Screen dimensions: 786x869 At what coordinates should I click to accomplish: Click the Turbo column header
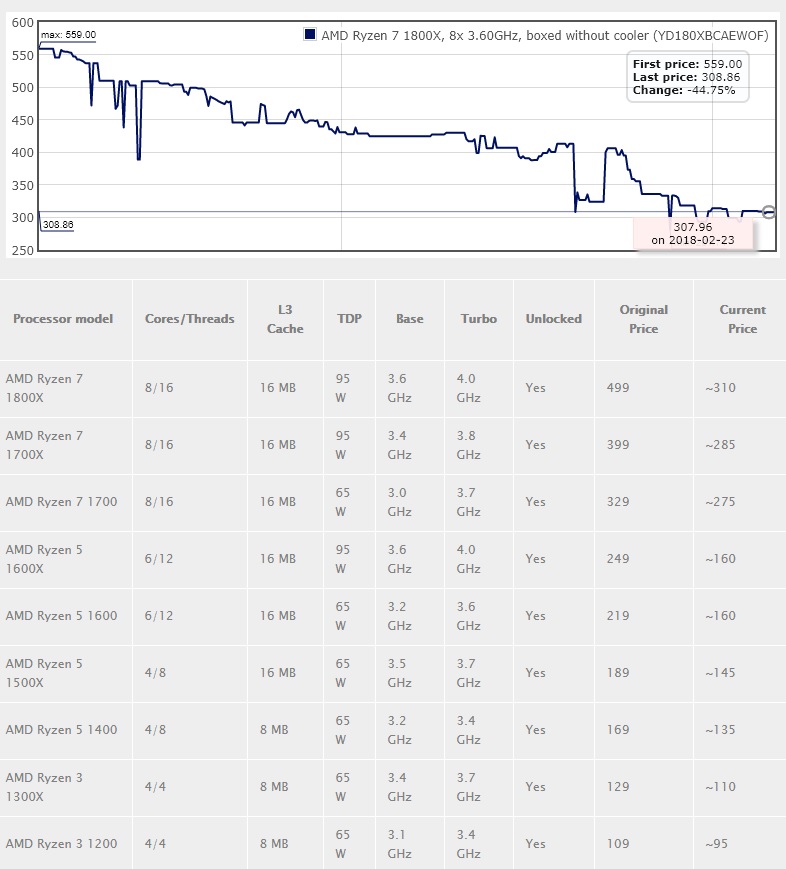(478, 319)
